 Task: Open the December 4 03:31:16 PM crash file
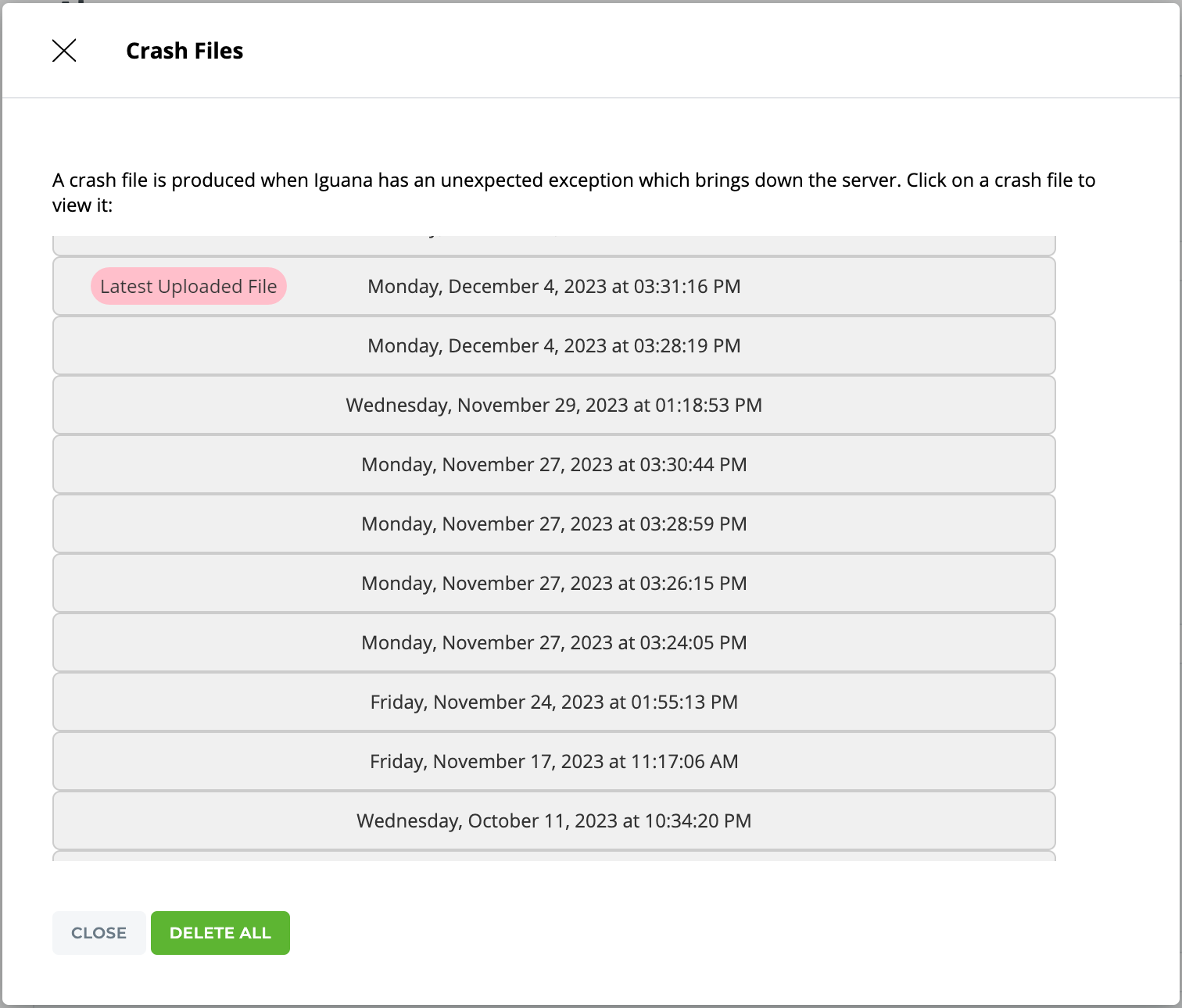point(553,287)
